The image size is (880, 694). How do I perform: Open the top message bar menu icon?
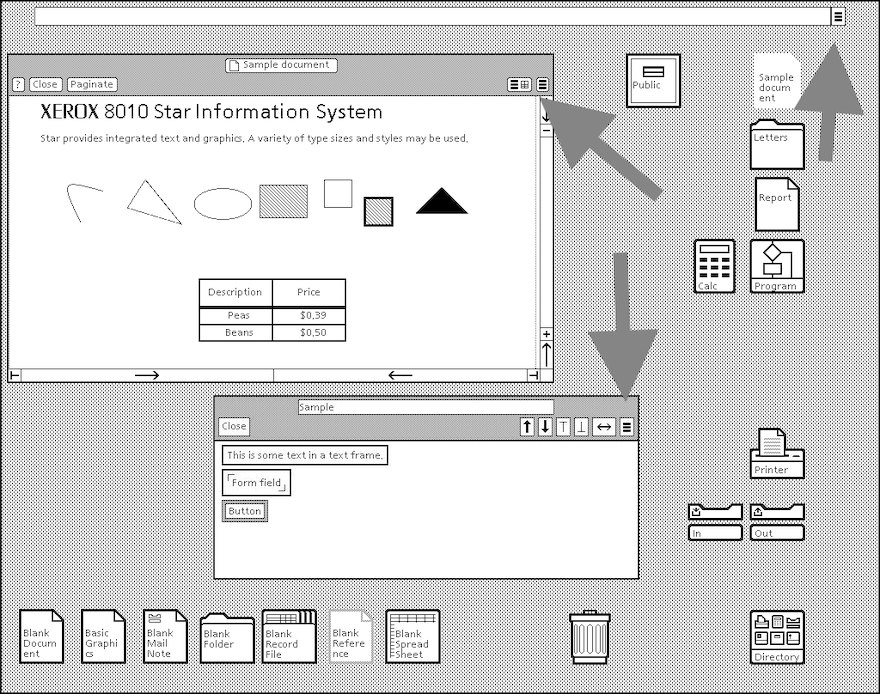[x=838, y=17]
